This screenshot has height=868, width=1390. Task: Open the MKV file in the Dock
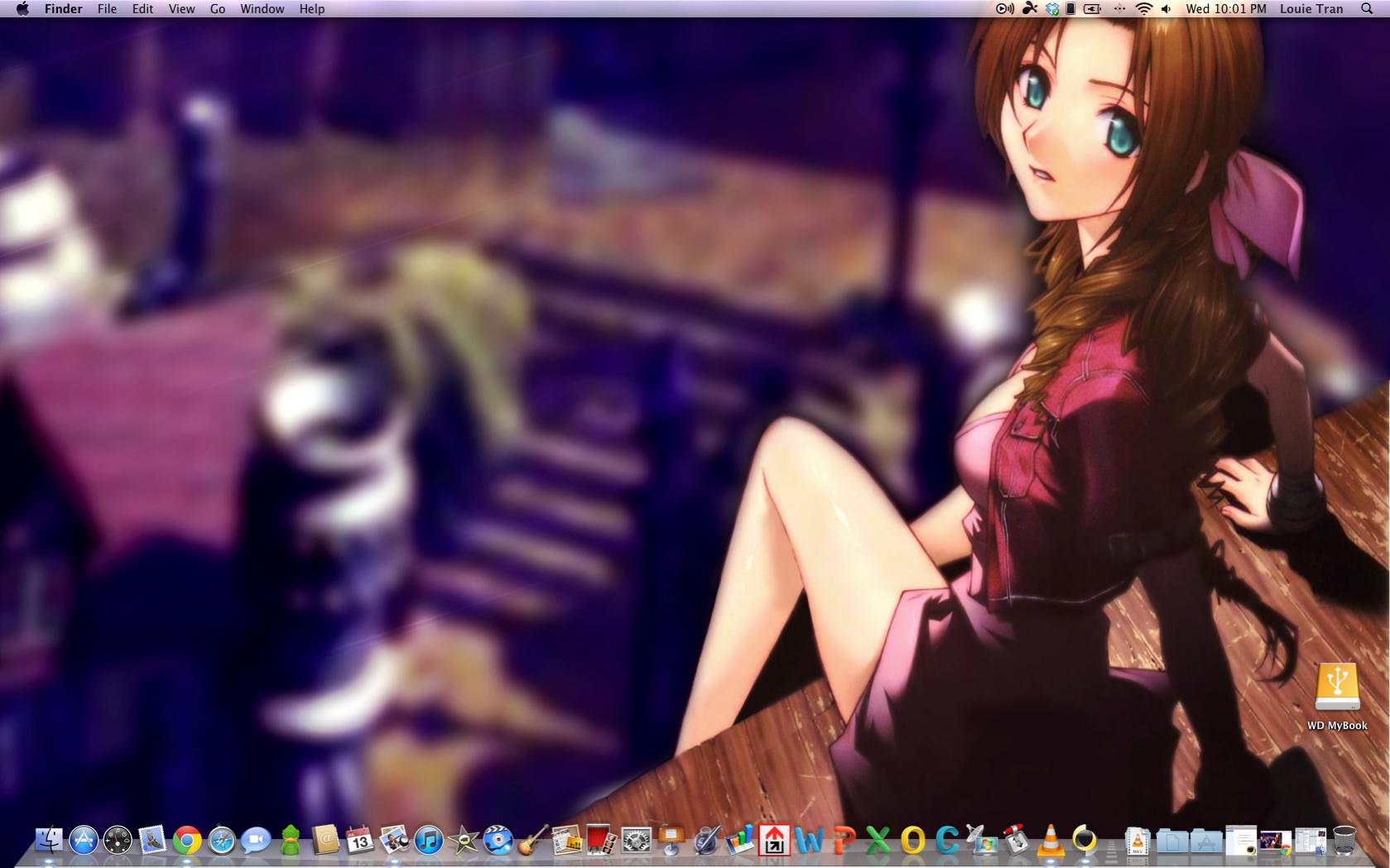point(1137,841)
